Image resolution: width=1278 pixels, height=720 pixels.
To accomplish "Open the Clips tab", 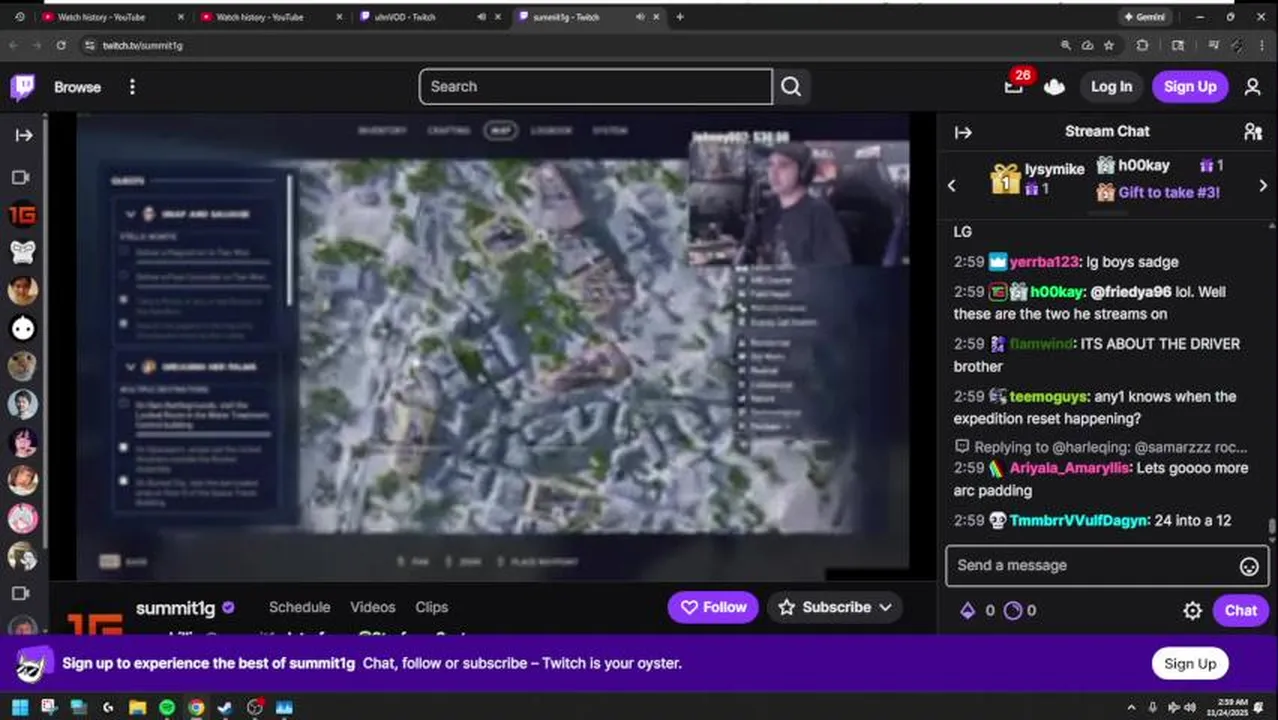I will pyautogui.click(x=431, y=607).
